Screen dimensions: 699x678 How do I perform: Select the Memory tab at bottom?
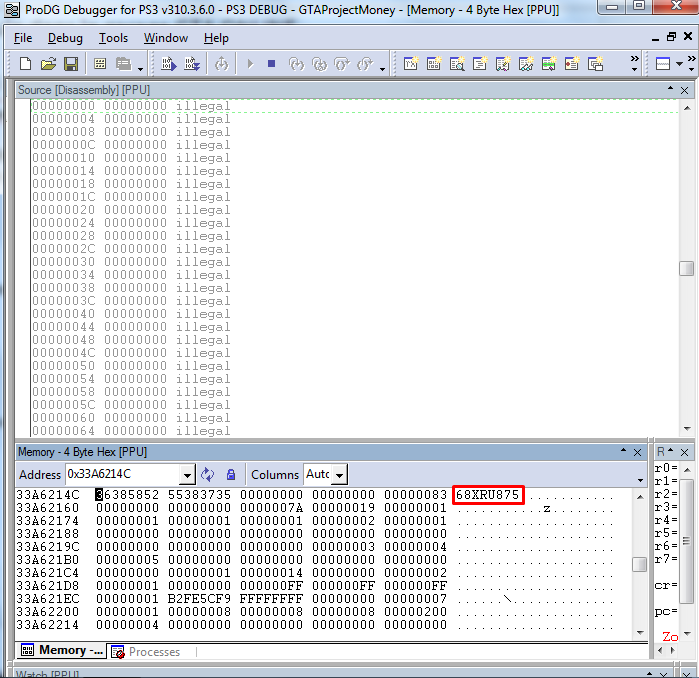pyautogui.click(x=62, y=650)
